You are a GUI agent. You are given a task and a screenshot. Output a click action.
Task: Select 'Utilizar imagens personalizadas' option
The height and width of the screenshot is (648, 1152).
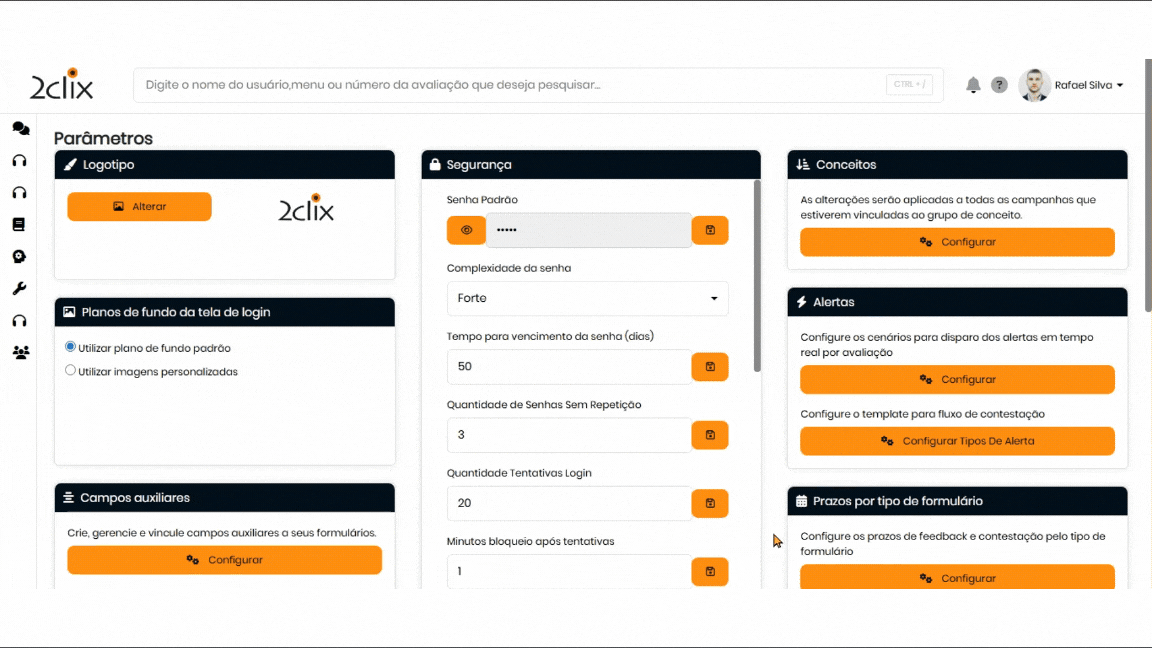[x=71, y=370]
